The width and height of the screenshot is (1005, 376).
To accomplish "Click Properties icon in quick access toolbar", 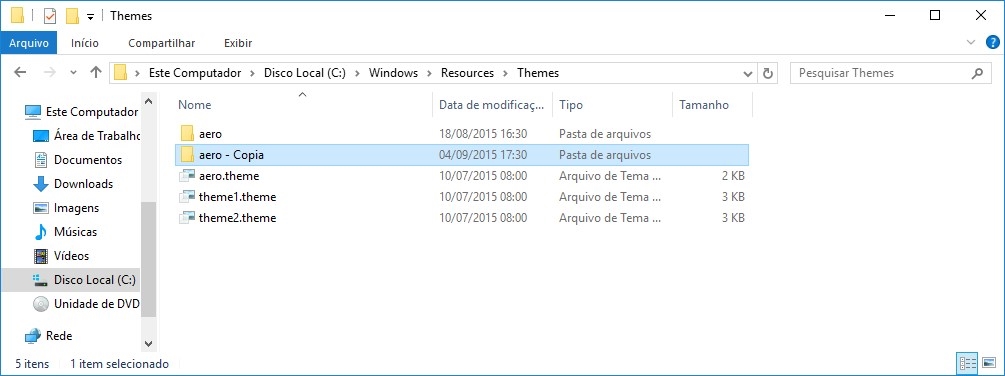I will (x=50, y=15).
